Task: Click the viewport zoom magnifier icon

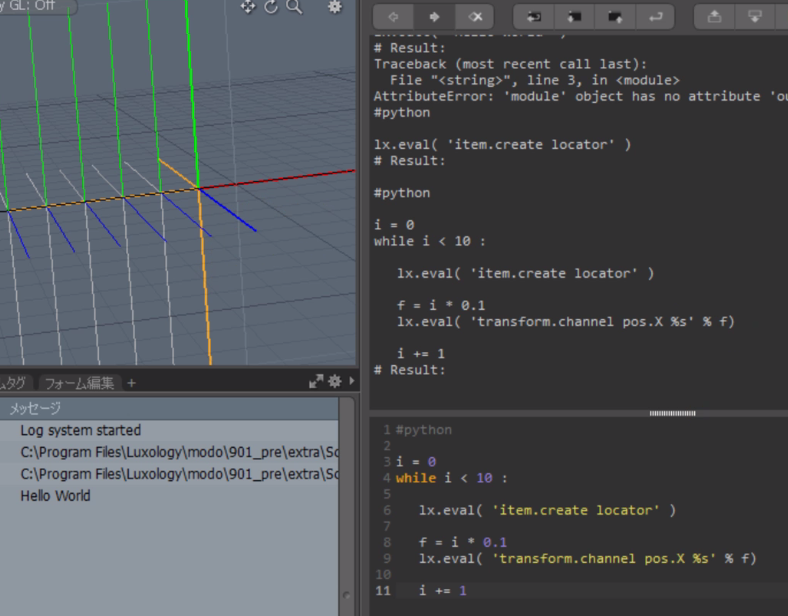Action: [x=294, y=7]
